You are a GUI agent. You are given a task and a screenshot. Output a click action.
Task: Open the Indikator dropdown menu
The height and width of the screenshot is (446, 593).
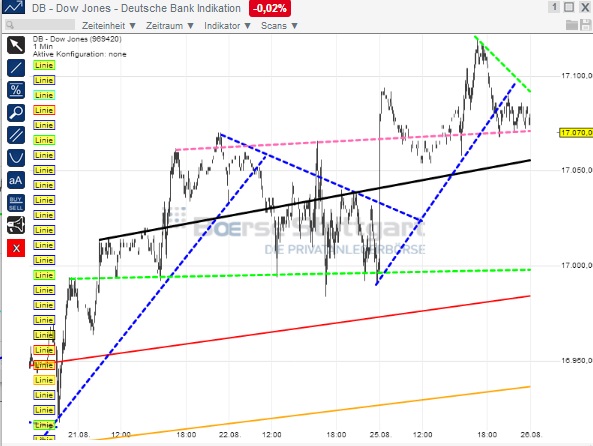pyautogui.click(x=227, y=26)
